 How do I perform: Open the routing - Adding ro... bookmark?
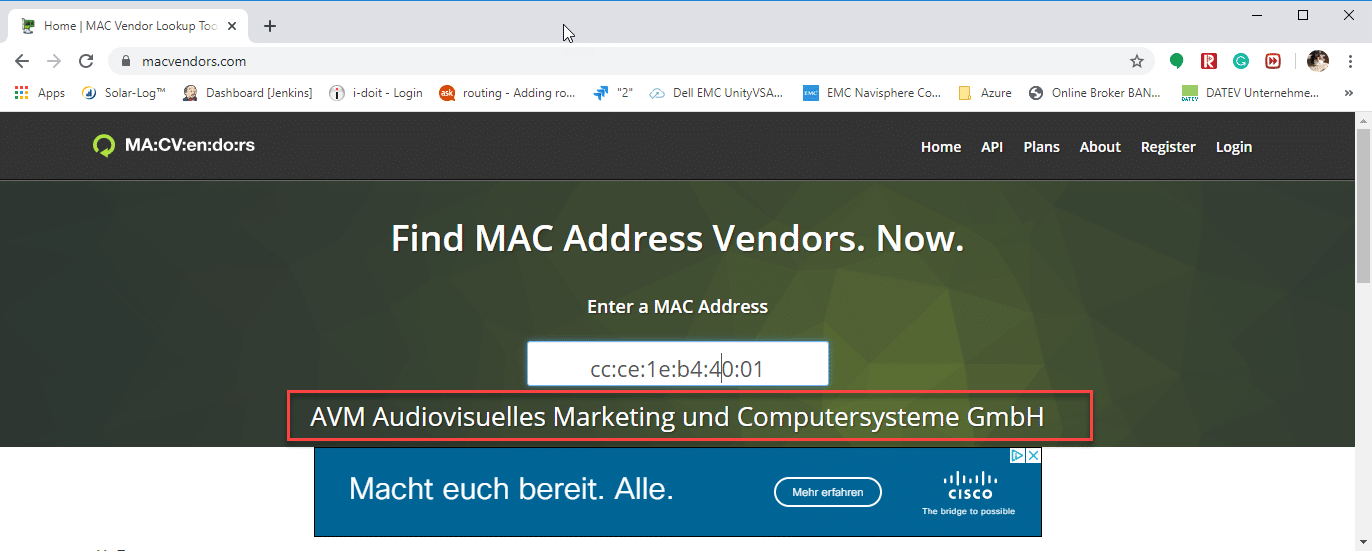(x=508, y=93)
